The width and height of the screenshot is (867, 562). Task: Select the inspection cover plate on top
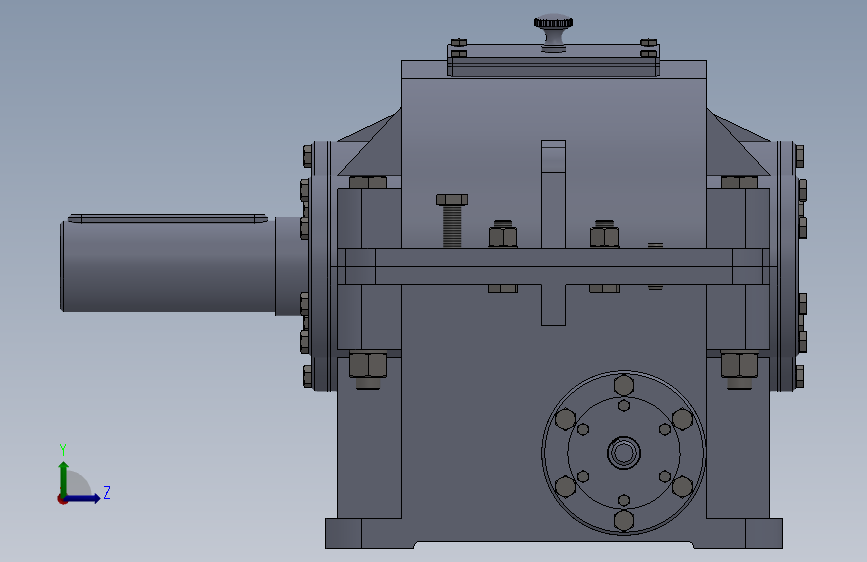(553, 60)
